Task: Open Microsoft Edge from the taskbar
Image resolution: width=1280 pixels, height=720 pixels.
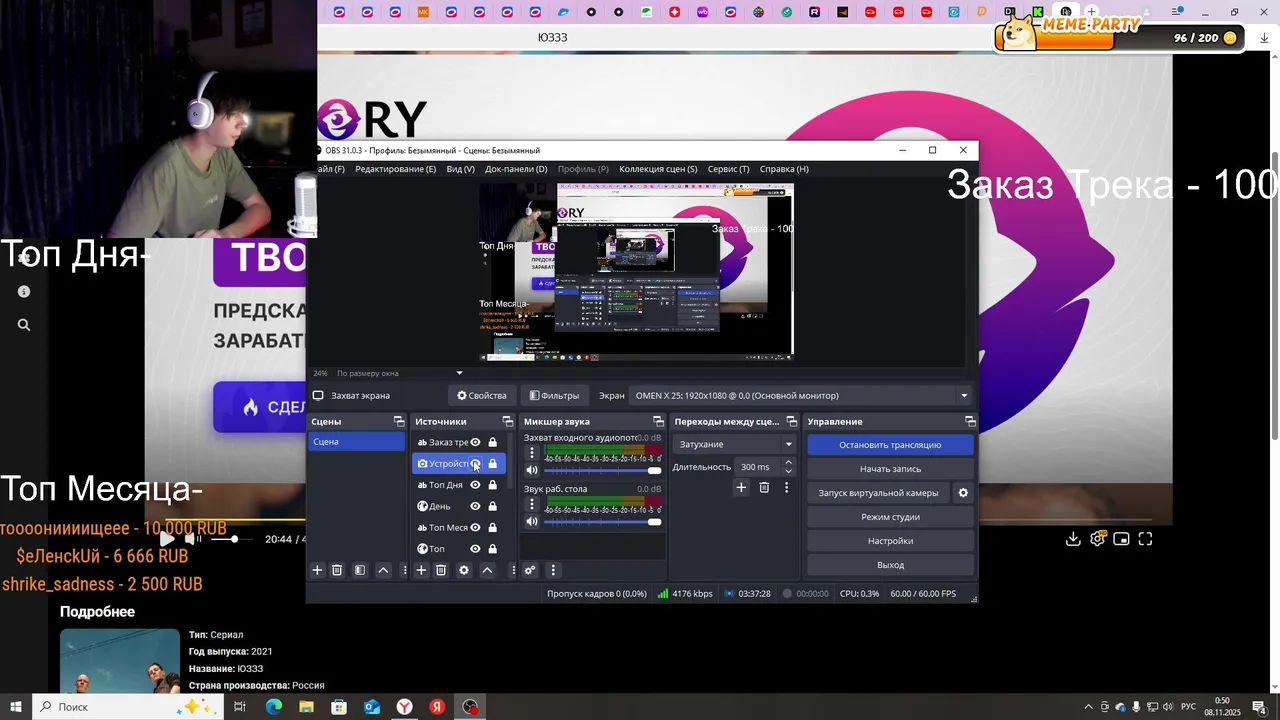Action: pyautogui.click(x=273, y=707)
